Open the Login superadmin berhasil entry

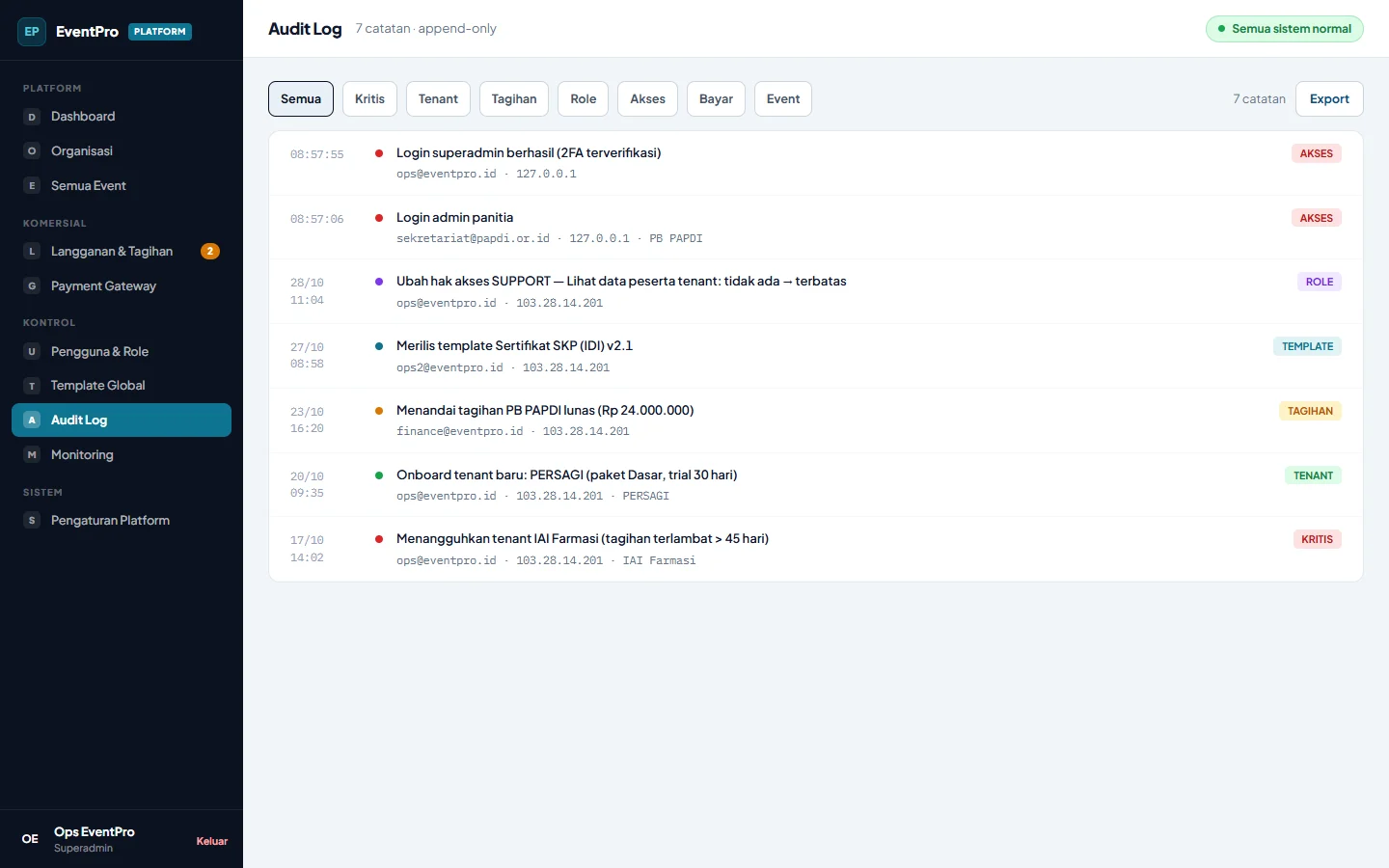(x=816, y=163)
